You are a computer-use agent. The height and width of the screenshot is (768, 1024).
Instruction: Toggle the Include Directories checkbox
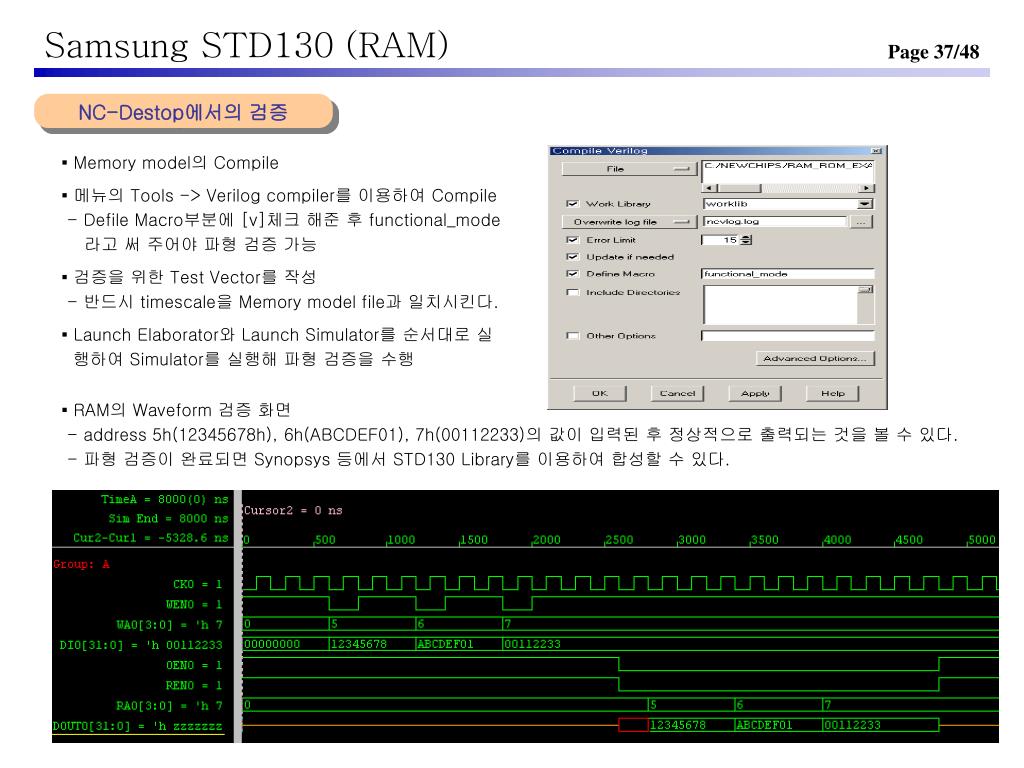(573, 292)
